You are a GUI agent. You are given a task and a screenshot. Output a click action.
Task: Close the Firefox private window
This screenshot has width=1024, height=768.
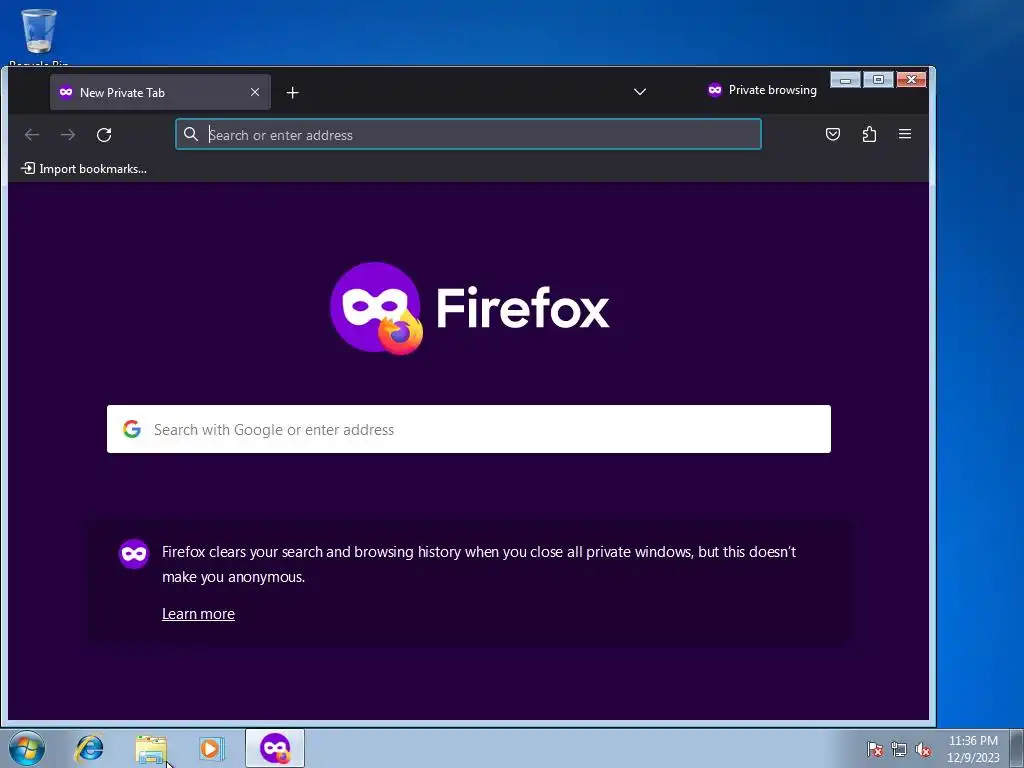pos(912,80)
